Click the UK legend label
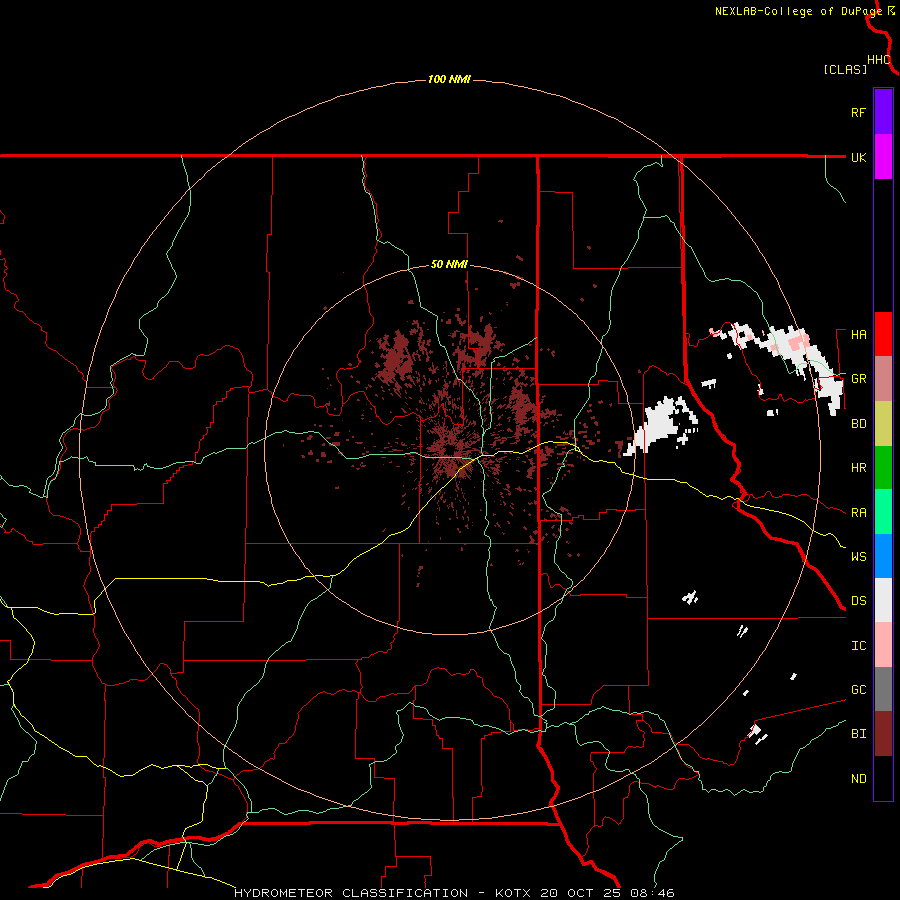900x900 pixels. point(858,157)
